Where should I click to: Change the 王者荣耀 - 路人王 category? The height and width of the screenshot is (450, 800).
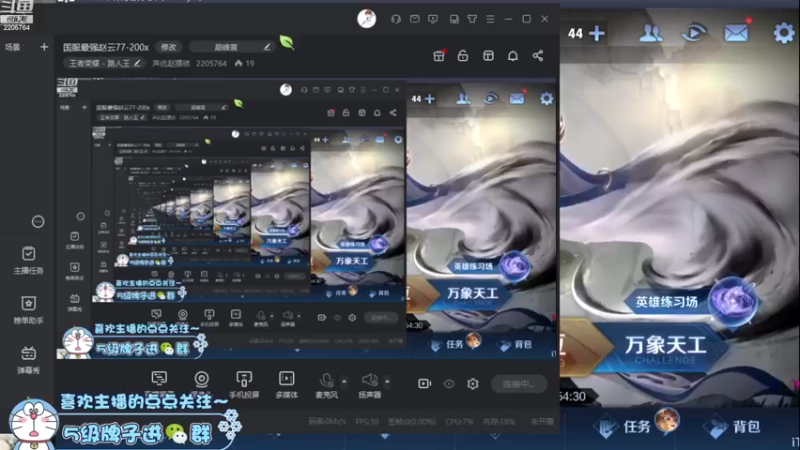click(x=104, y=63)
